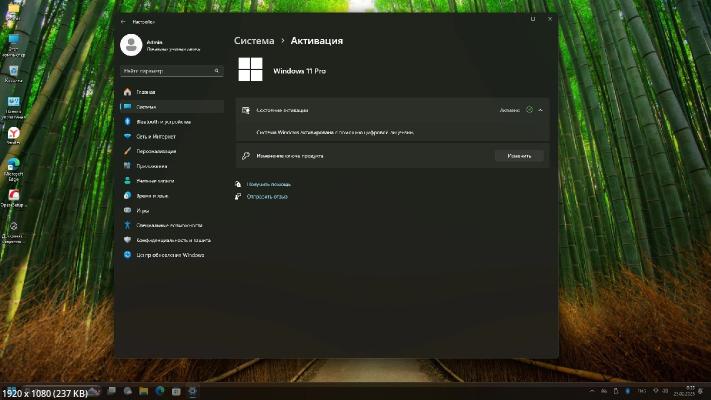The image size is (711, 400).
Task: Select the OperaSetup desktop icon
Action: pos(14,199)
